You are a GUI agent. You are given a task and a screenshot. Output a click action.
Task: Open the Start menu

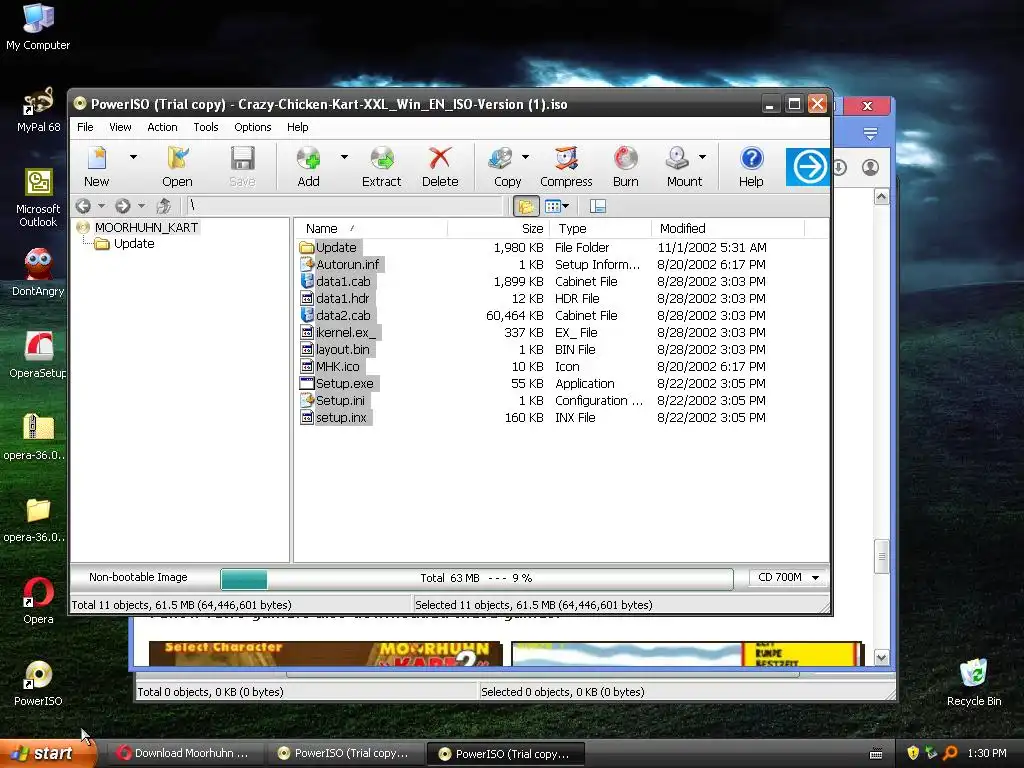[47, 753]
